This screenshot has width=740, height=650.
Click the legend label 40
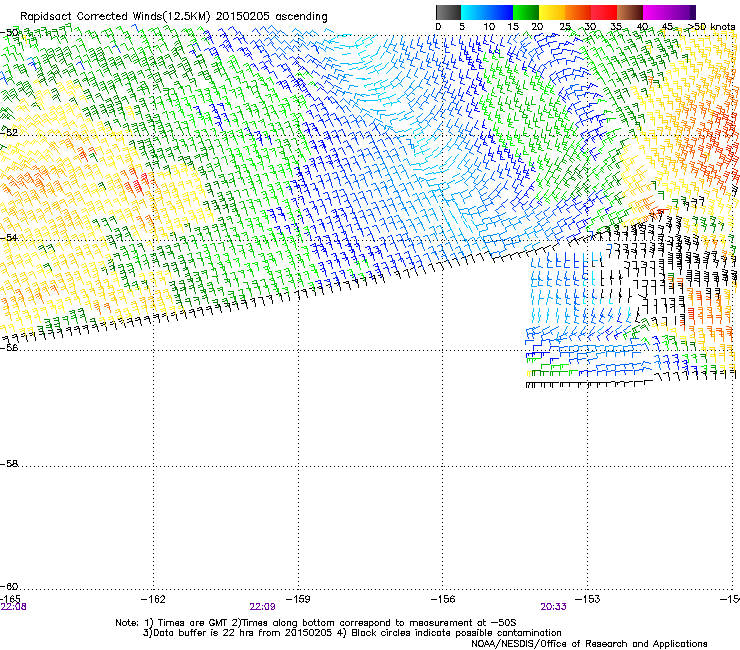tap(642, 27)
